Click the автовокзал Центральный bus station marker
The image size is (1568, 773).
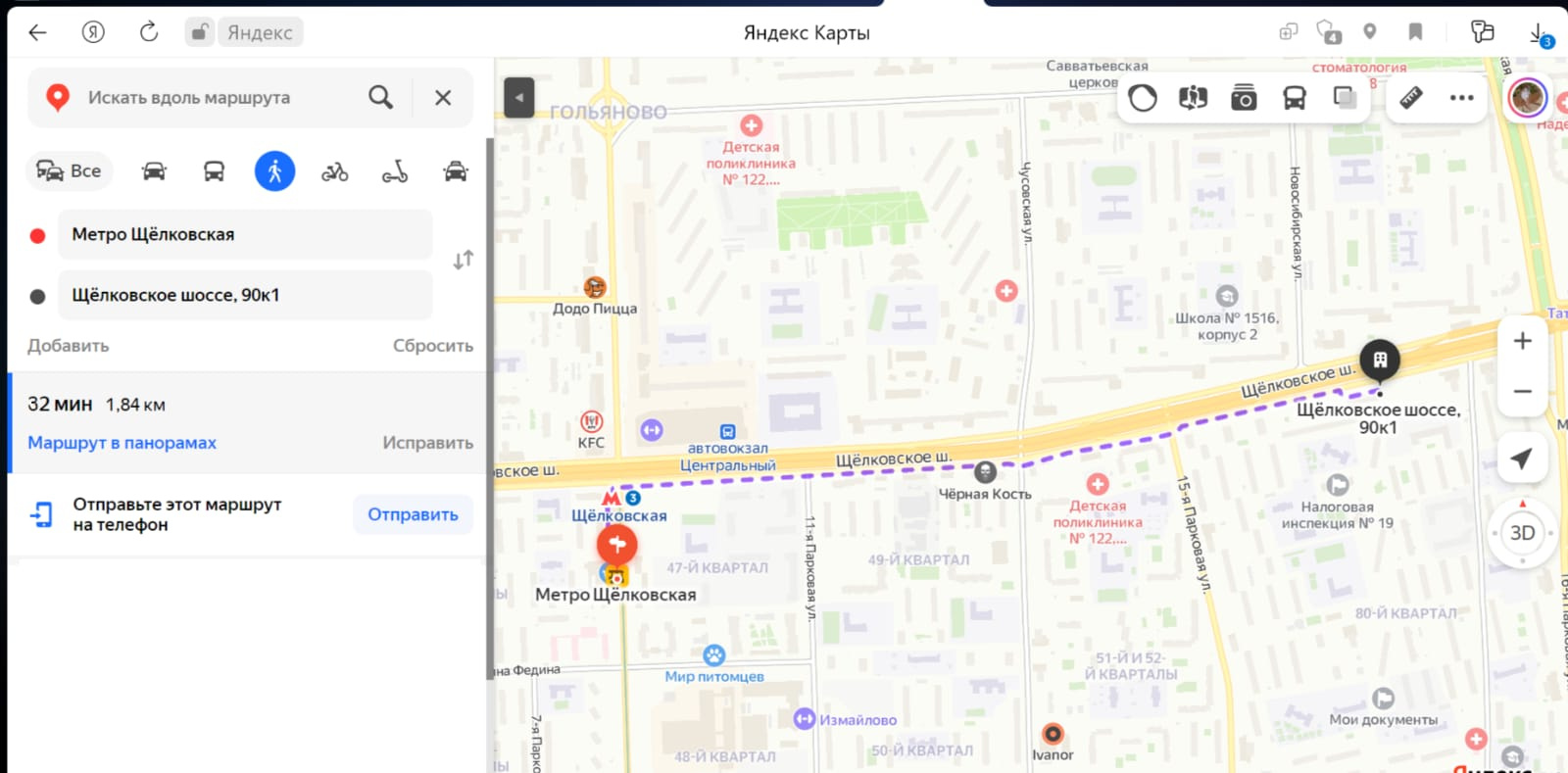727,432
